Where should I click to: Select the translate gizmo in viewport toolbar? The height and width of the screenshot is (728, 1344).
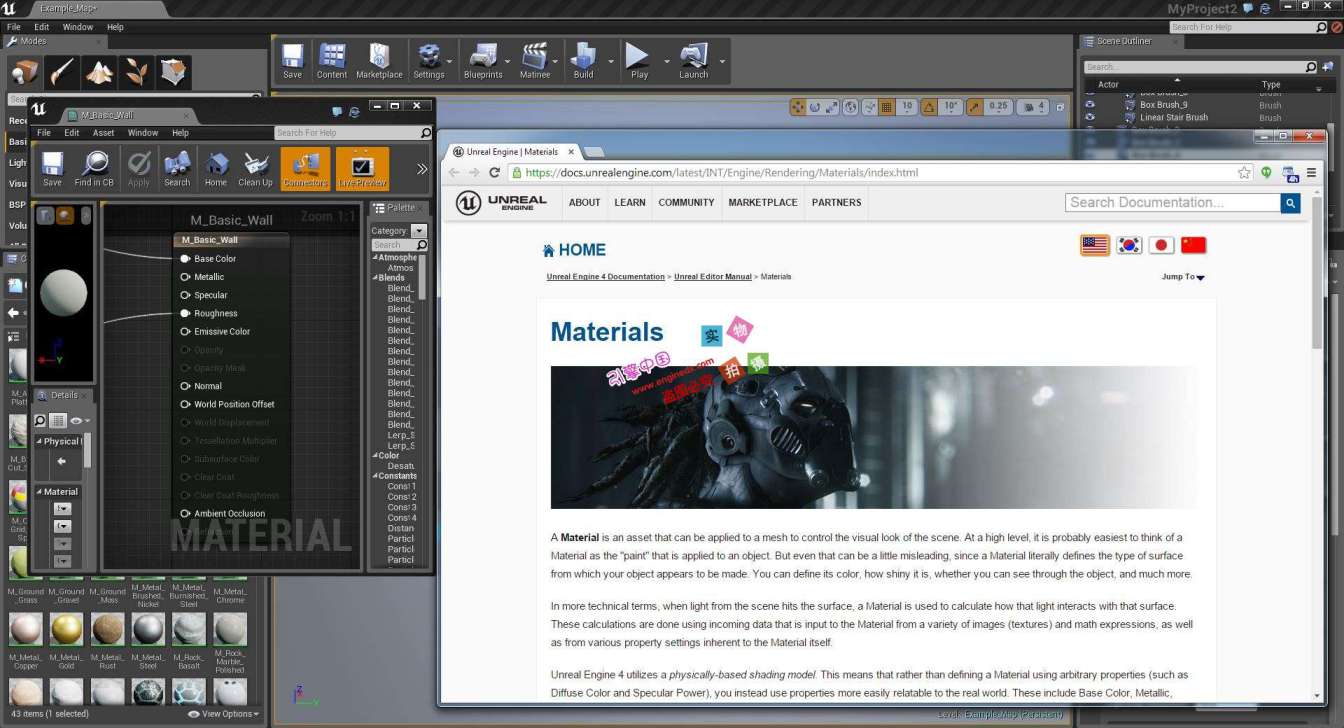tap(798, 107)
